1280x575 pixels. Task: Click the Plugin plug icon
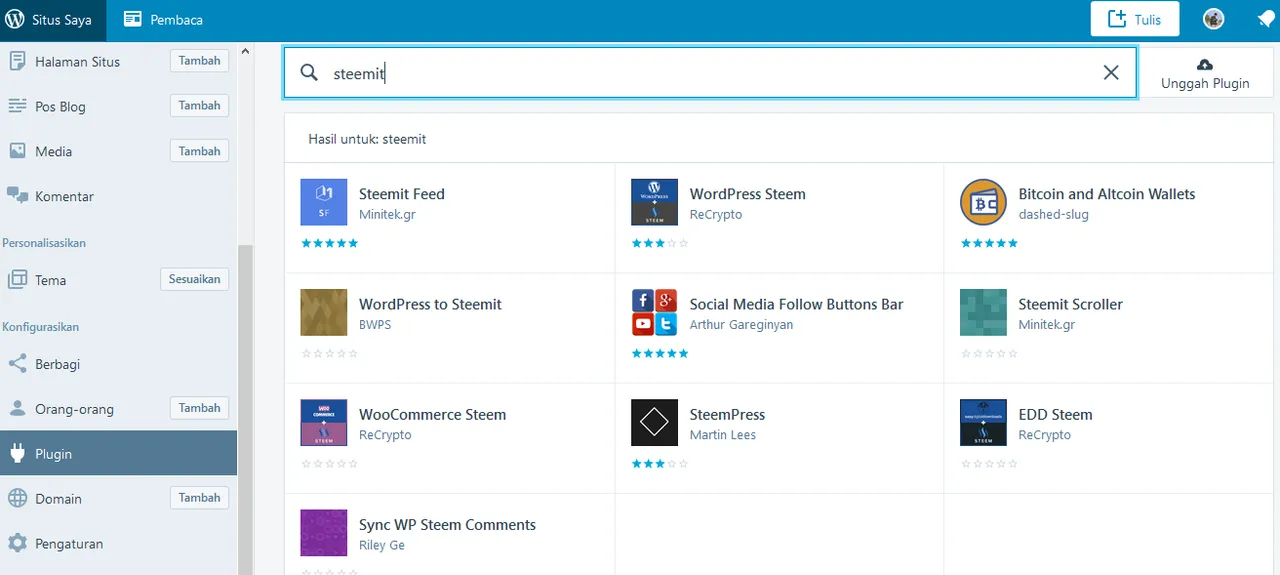(x=17, y=454)
